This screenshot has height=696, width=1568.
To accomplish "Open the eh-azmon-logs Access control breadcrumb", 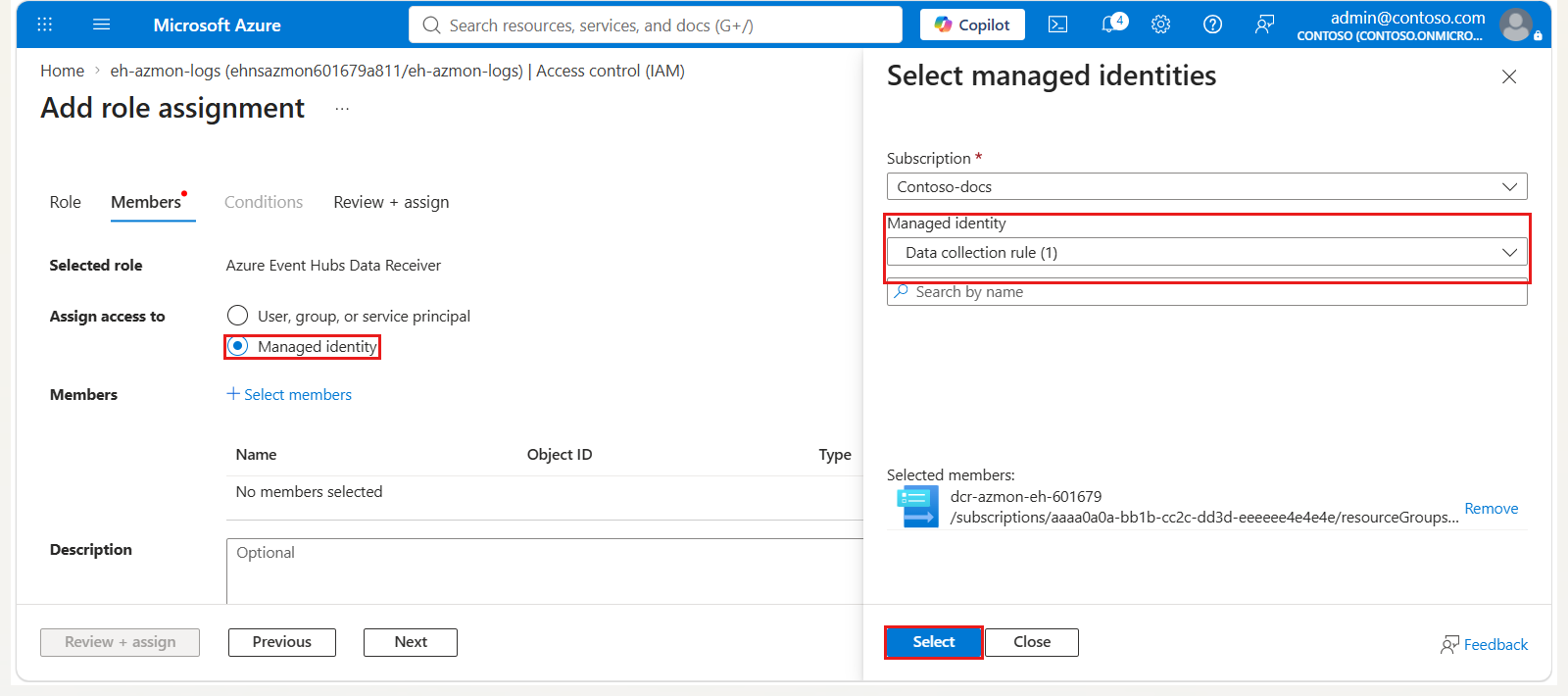I will 398,71.
